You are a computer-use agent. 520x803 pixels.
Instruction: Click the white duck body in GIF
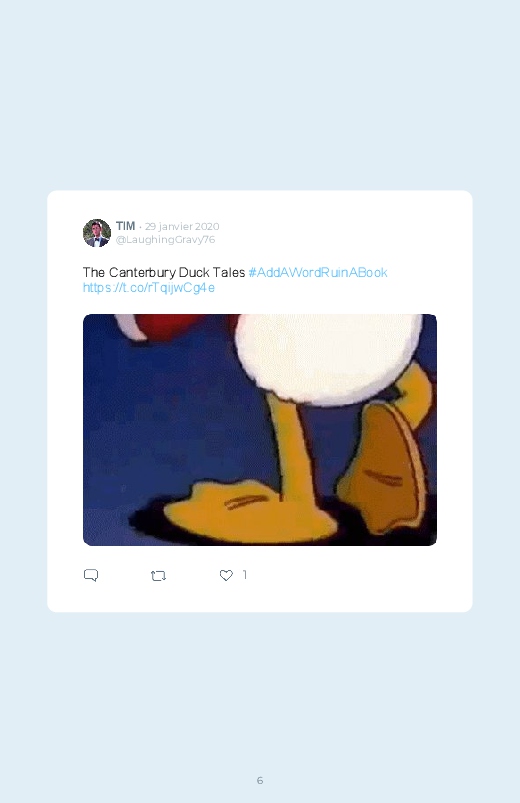pyautogui.click(x=328, y=356)
